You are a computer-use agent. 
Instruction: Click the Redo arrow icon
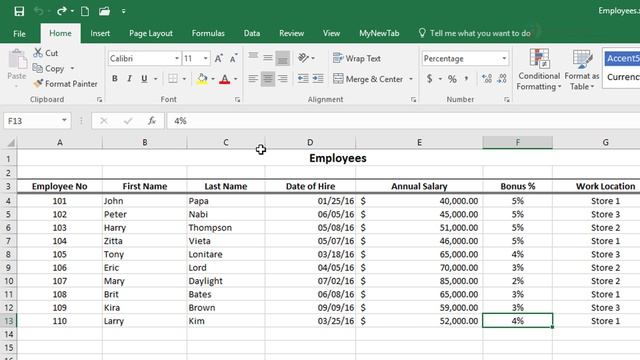(x=62, y=11)
